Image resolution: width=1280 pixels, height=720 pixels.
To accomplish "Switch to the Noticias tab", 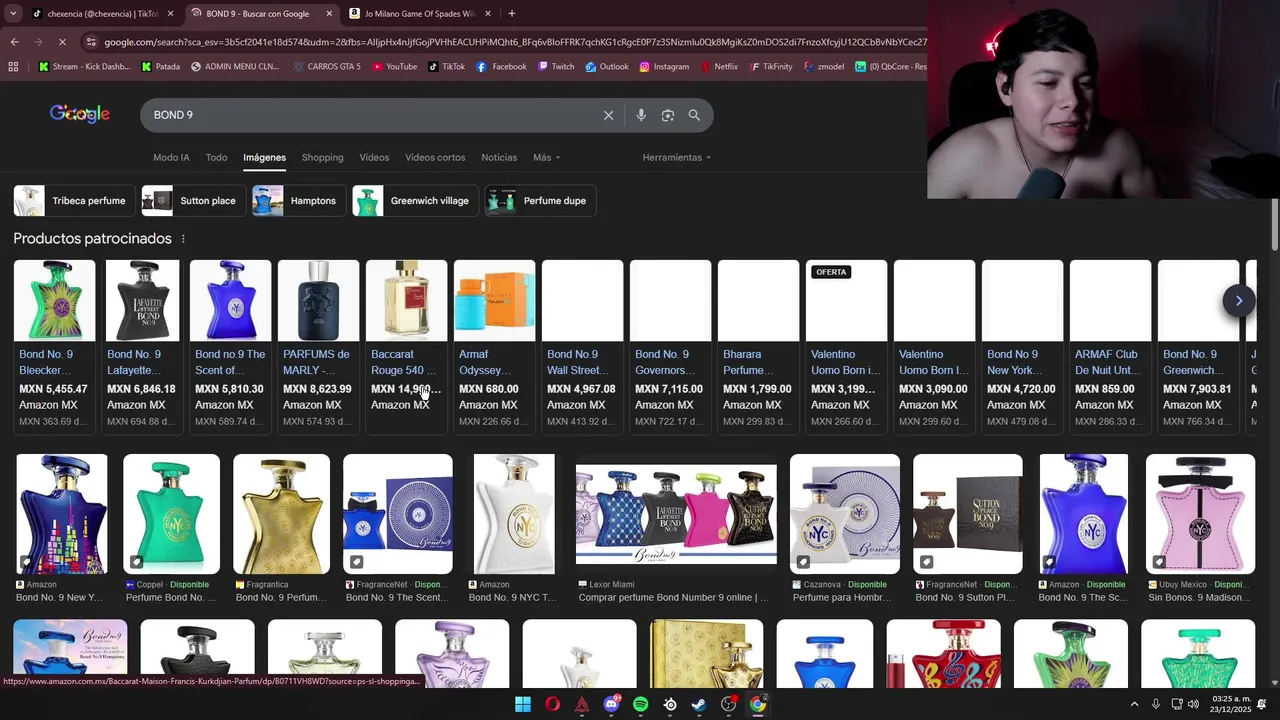I will tap(499, 158).
